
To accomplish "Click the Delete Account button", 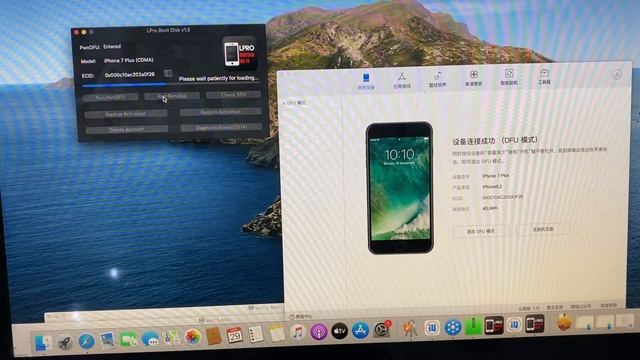I will point(127,130).
